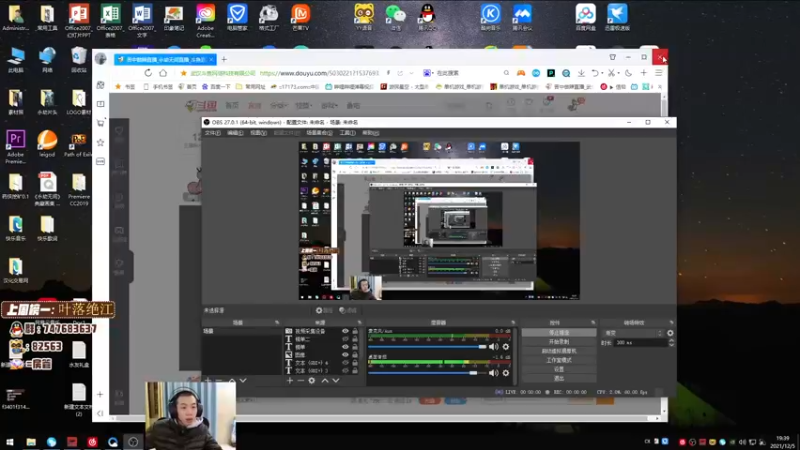Viewport: 800px width, 450px height.
Task: Click the add scene plus icon in OBS
Action: point(208,381)
